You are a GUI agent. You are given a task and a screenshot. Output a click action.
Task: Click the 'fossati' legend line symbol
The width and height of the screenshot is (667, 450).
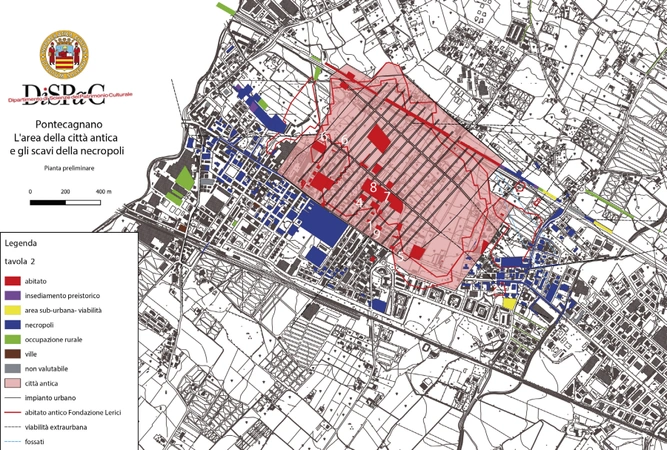[12, 440]
